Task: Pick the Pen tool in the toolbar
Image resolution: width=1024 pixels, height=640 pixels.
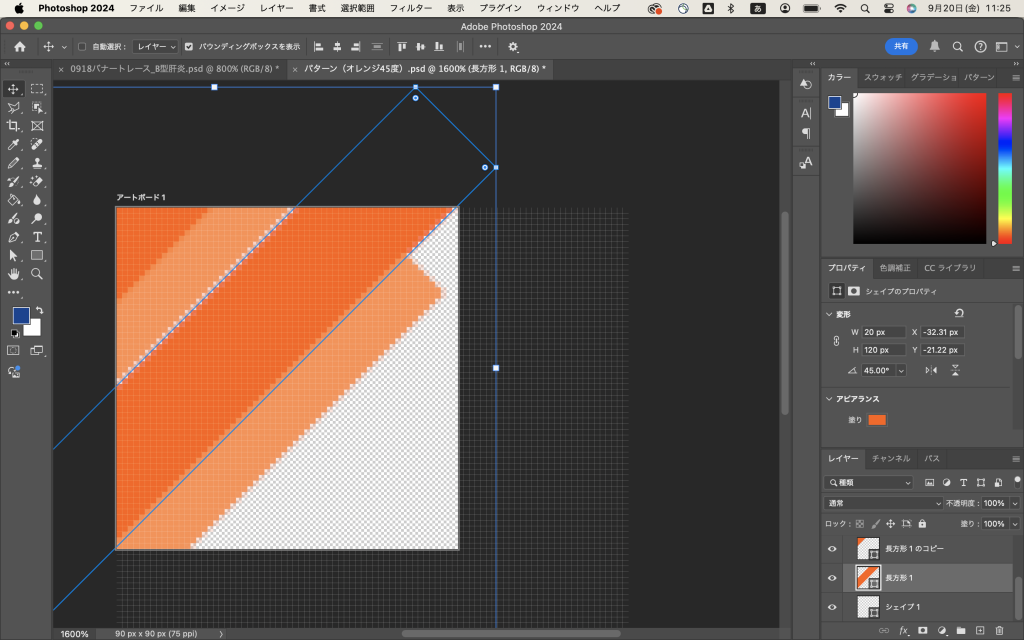Action: [14, 237]
